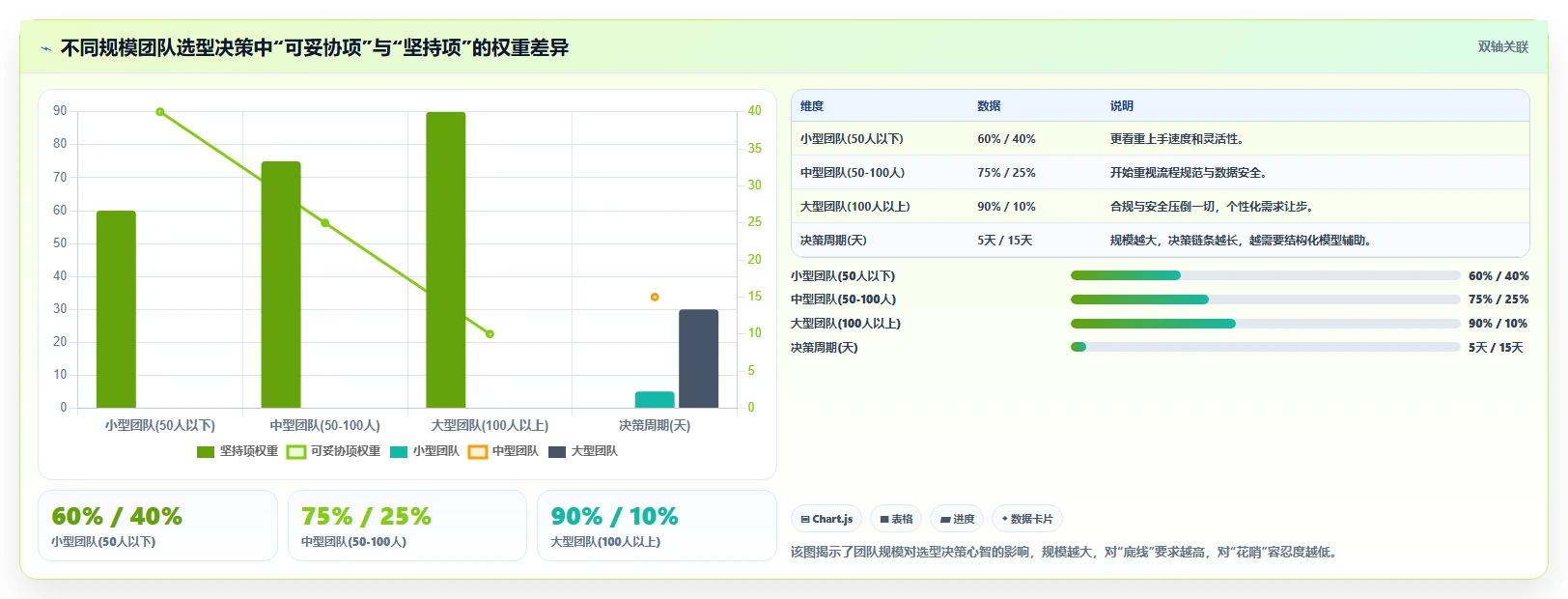
Task: Click the tallest green bar for 大型团队
Action: pyautogui.click(x=446, y=260)
